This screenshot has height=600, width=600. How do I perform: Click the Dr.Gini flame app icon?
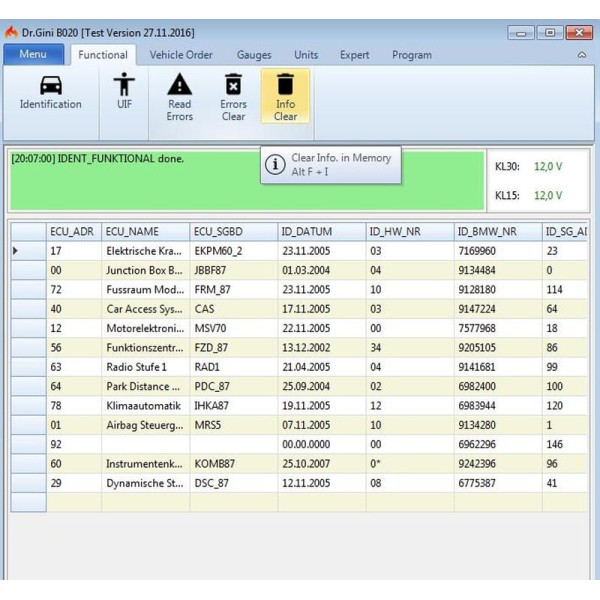pyautogui.click(x=12, y=32)
